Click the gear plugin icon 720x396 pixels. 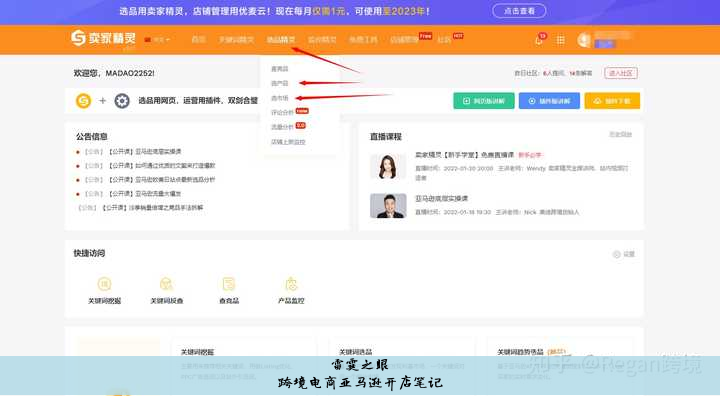pyautogui.click(x=122, y=101)
